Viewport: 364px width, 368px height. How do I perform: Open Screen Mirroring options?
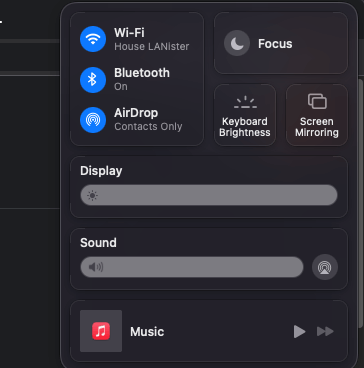point(317,115)
